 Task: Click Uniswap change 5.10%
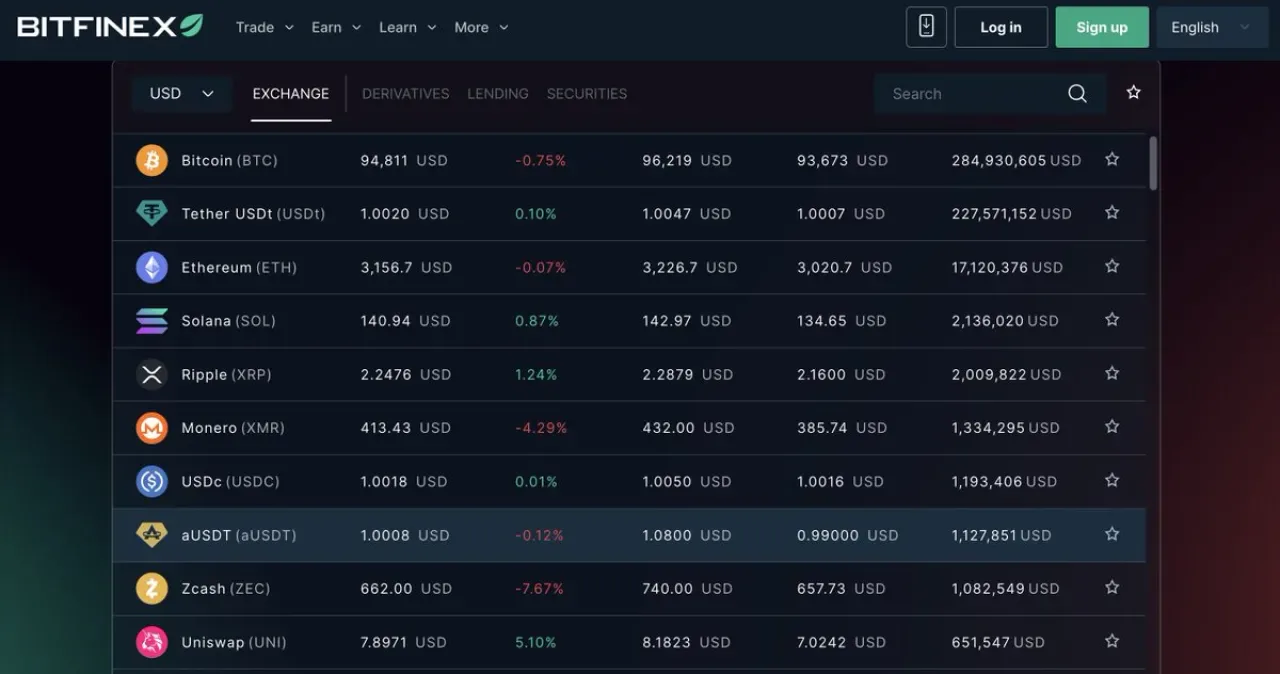[x=536, y=642]
